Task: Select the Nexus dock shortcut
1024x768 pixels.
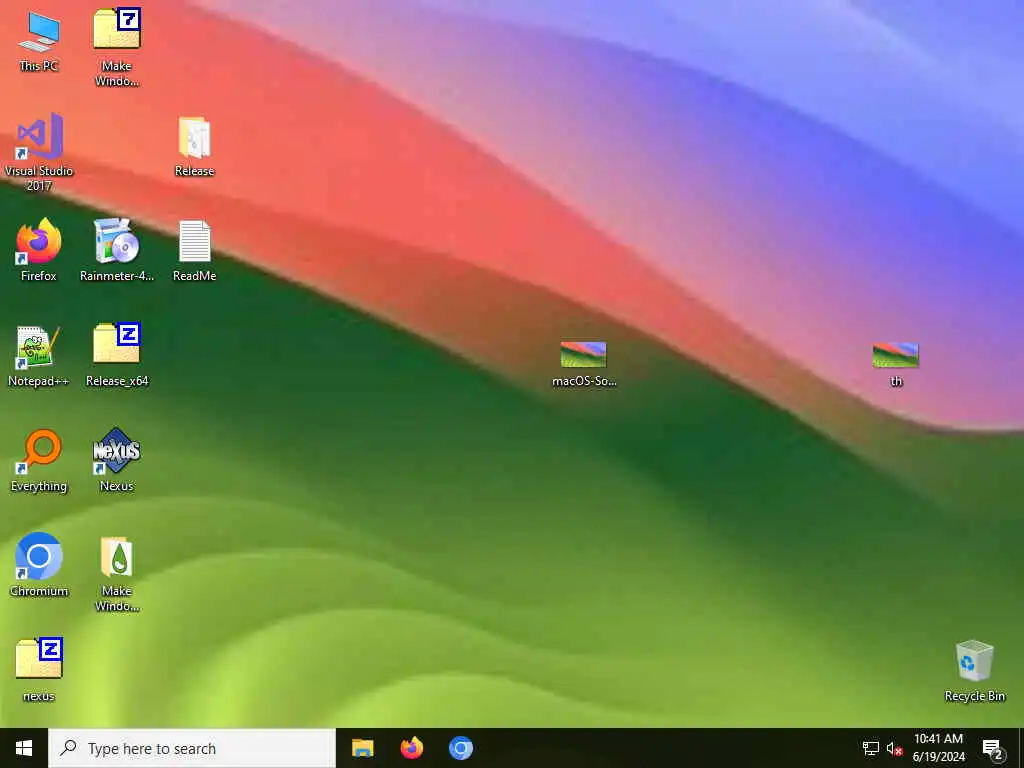Action: (x=117, y=460)
